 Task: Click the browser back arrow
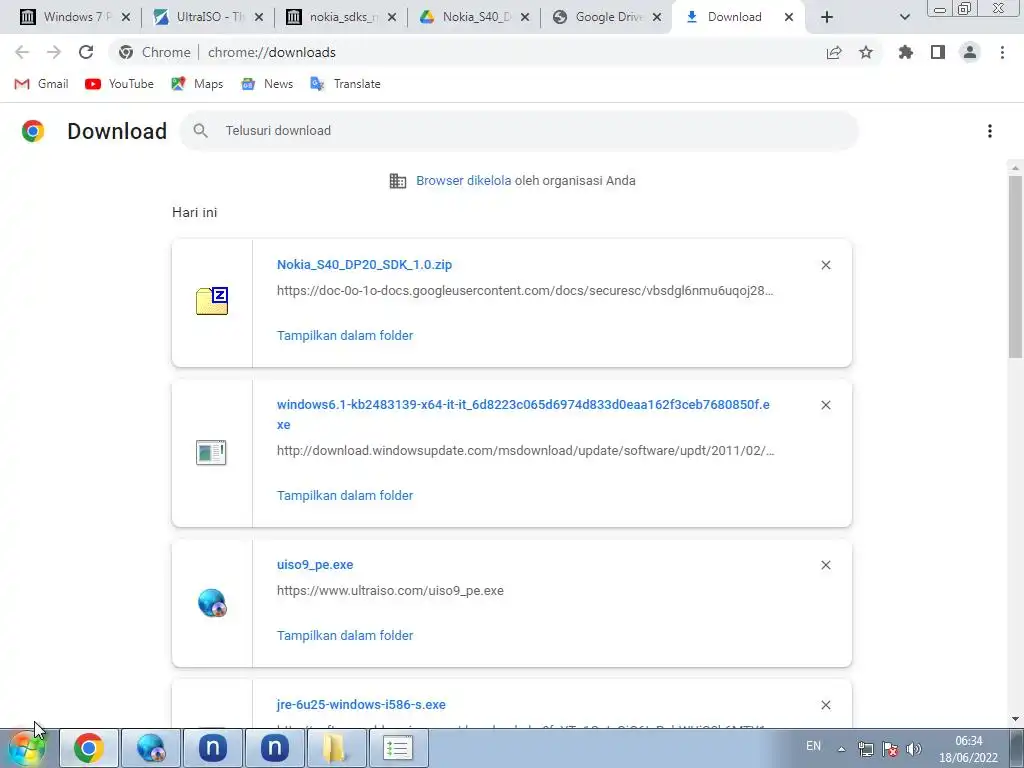pyautogui.click(x=22, y=52)
